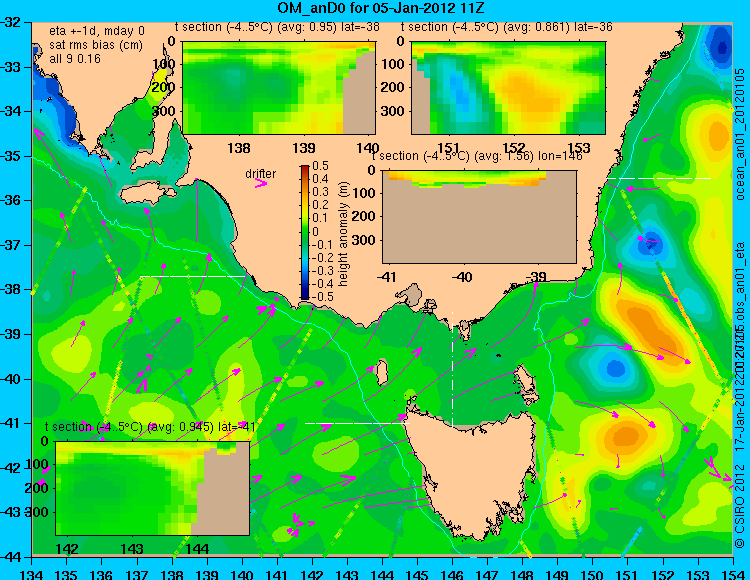Click the 134 longitude label on the bottom axis

point(32,574)
